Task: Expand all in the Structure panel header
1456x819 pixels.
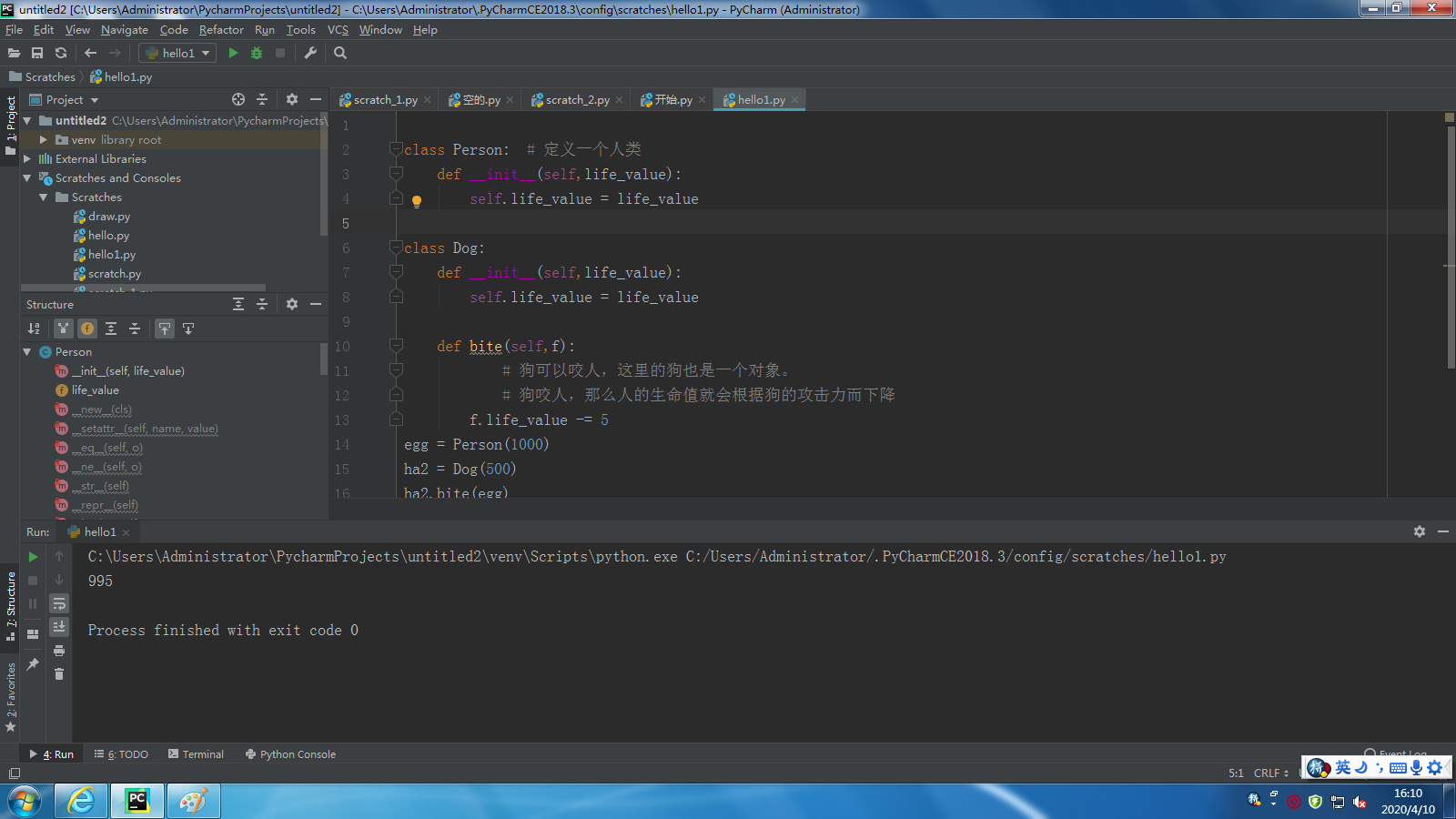Action: pos(238,304)
